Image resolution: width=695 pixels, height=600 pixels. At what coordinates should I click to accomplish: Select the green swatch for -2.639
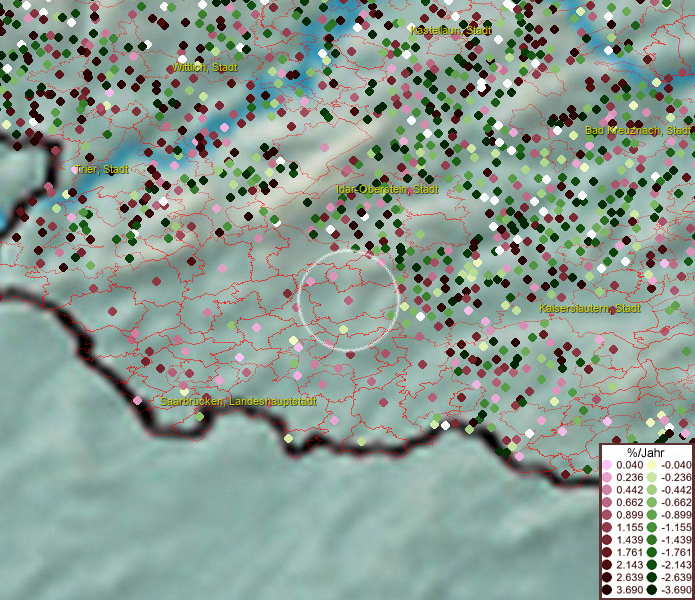click(652, 578)
